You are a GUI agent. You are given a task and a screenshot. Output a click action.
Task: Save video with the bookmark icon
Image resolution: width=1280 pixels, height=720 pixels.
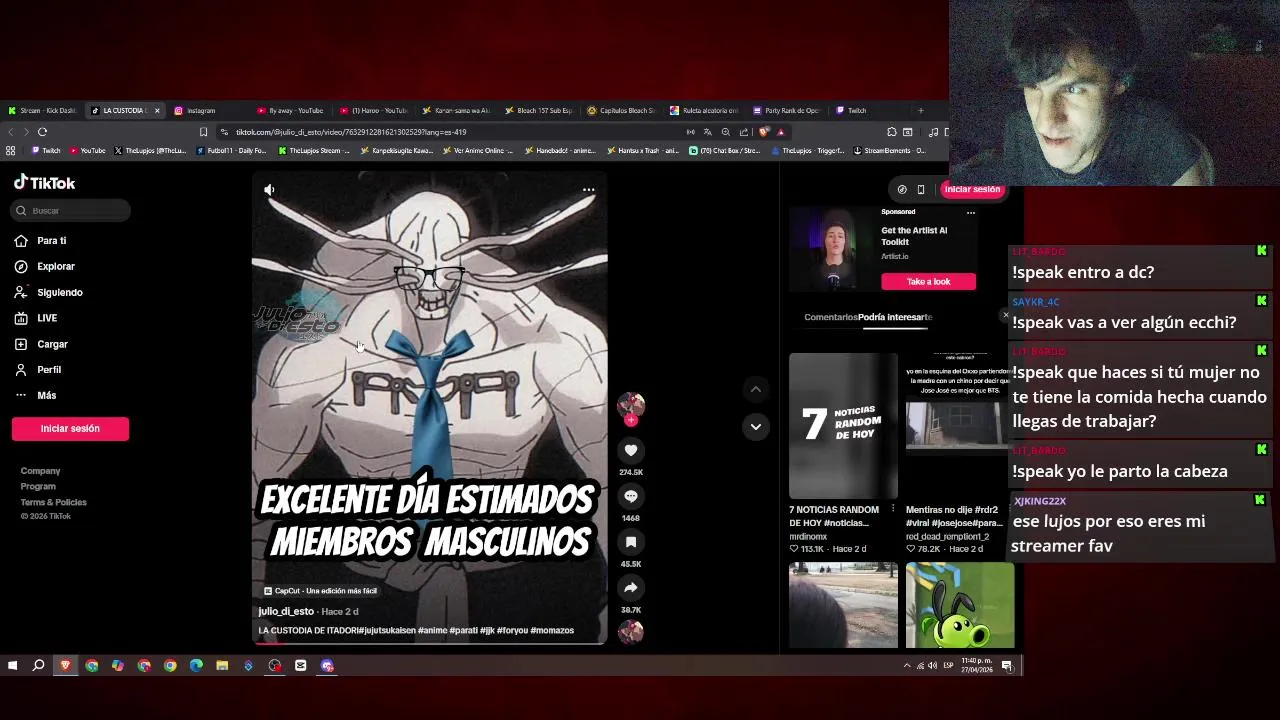[631, 543]
